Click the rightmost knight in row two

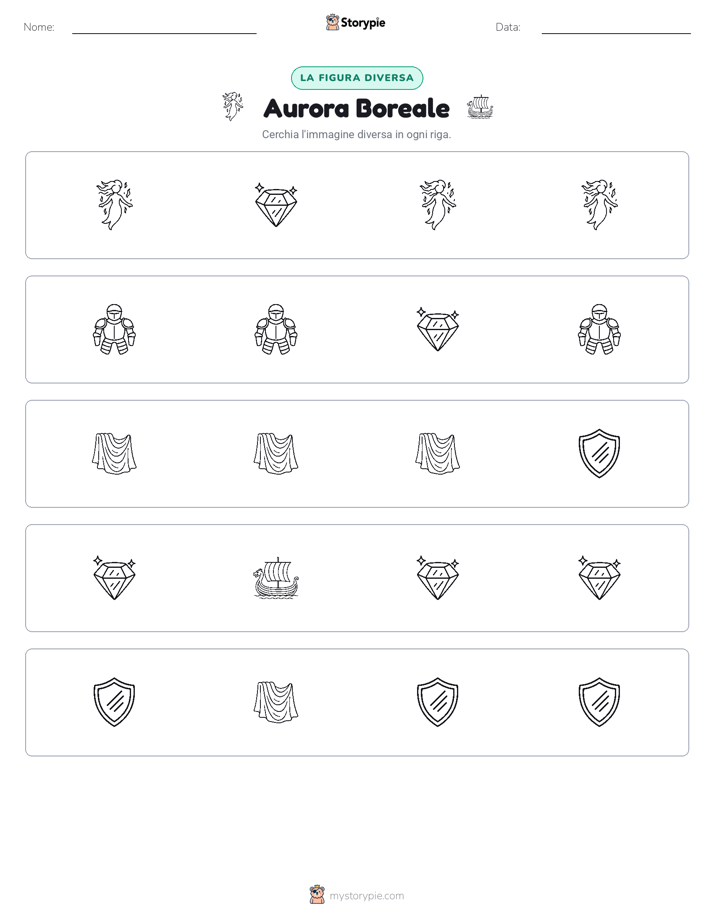click(599, 329)
